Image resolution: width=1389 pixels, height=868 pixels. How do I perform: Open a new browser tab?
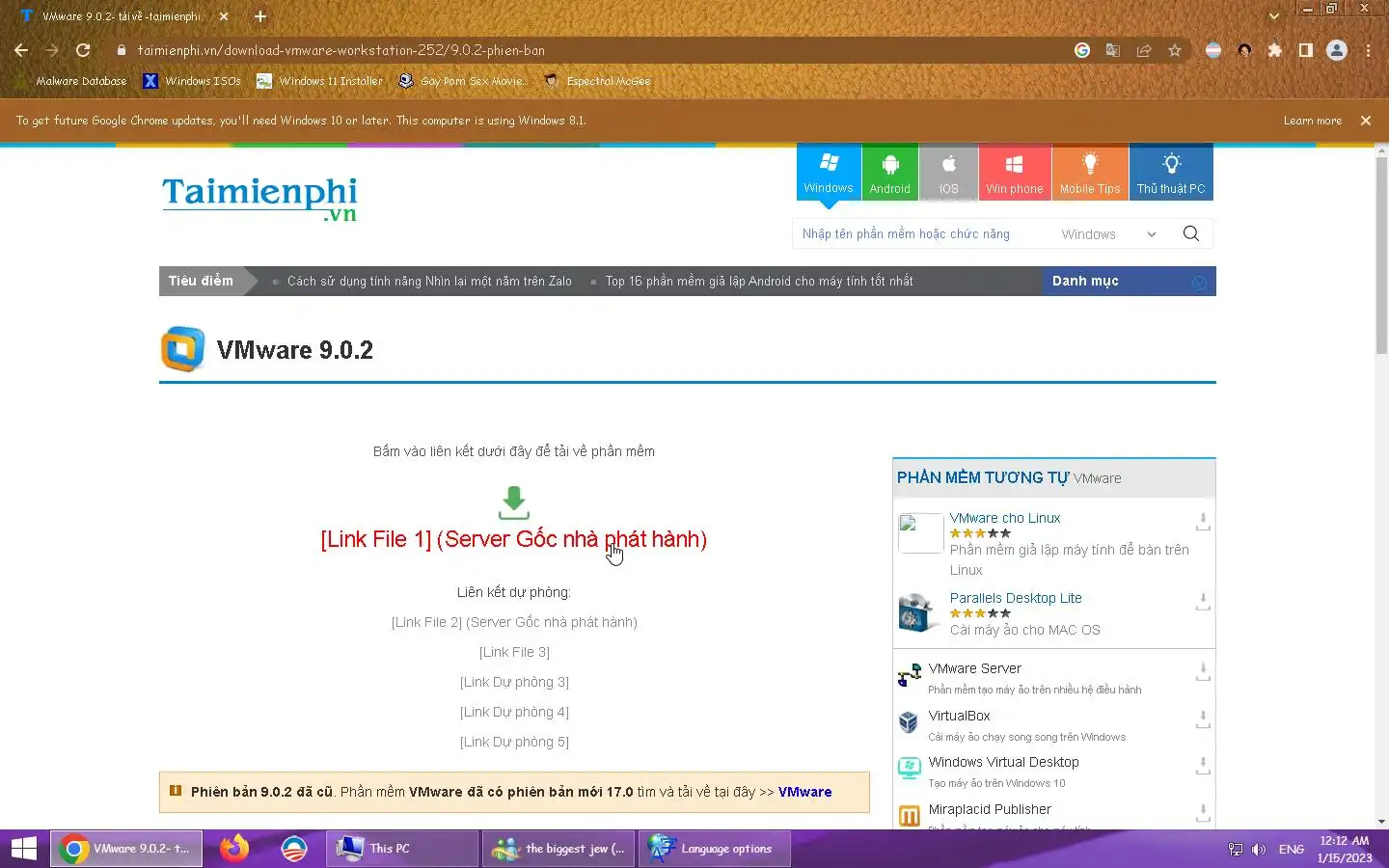coord(260,16)
